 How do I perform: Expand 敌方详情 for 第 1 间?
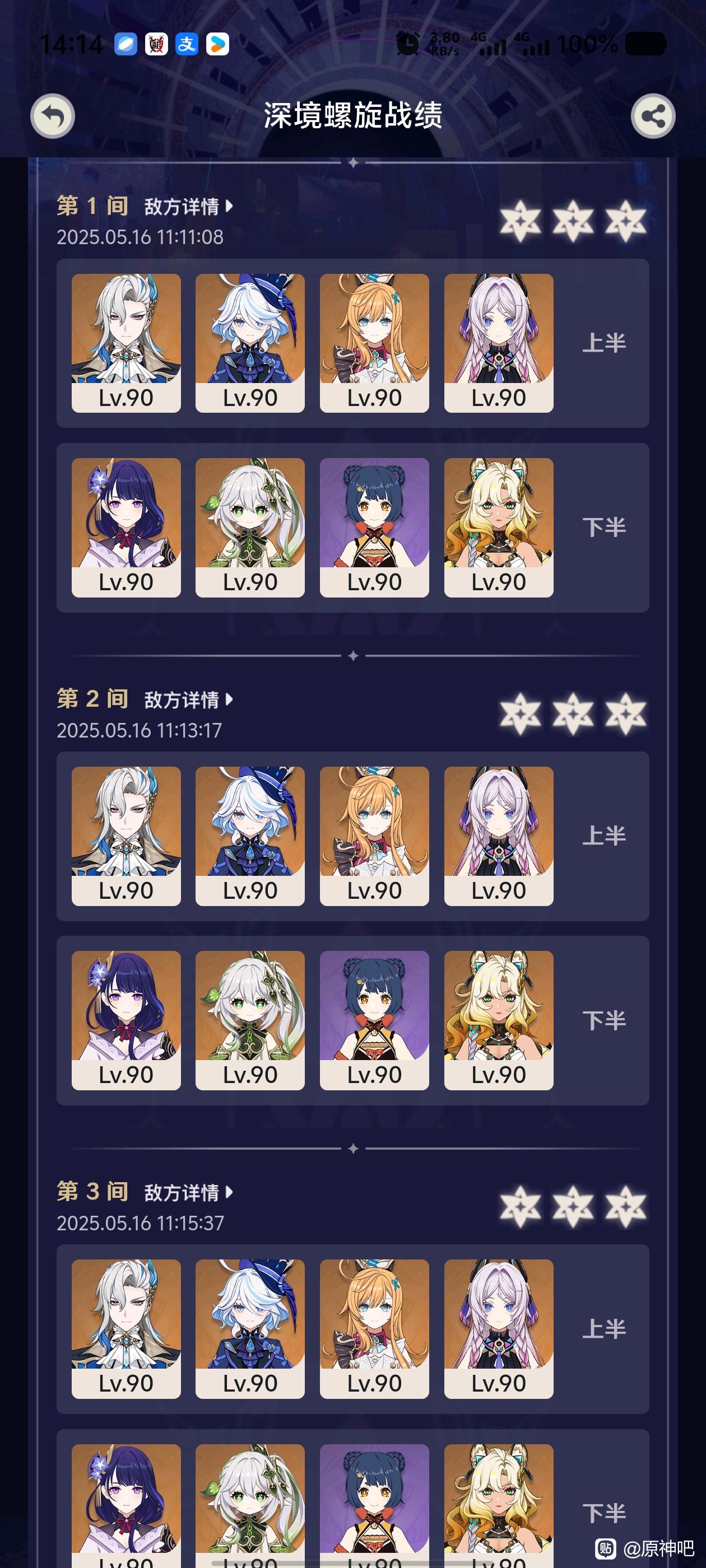tap(188, 206)
